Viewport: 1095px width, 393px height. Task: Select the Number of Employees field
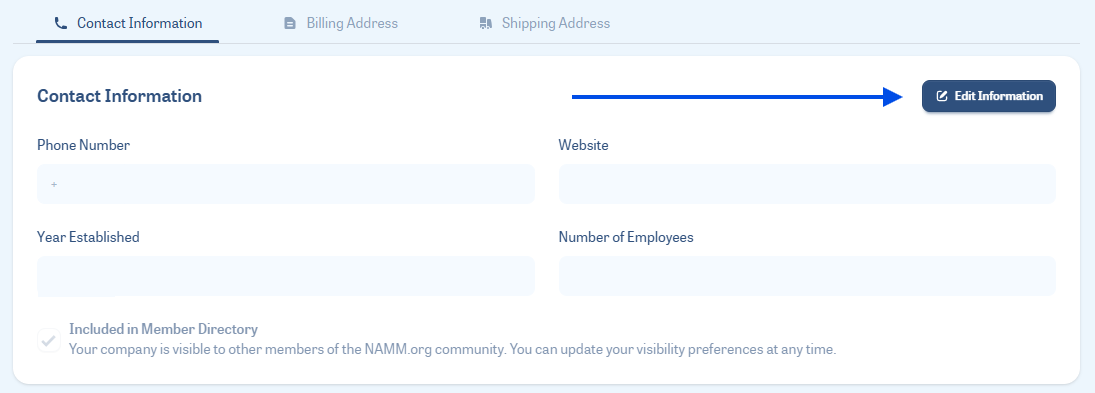(807, 276)
